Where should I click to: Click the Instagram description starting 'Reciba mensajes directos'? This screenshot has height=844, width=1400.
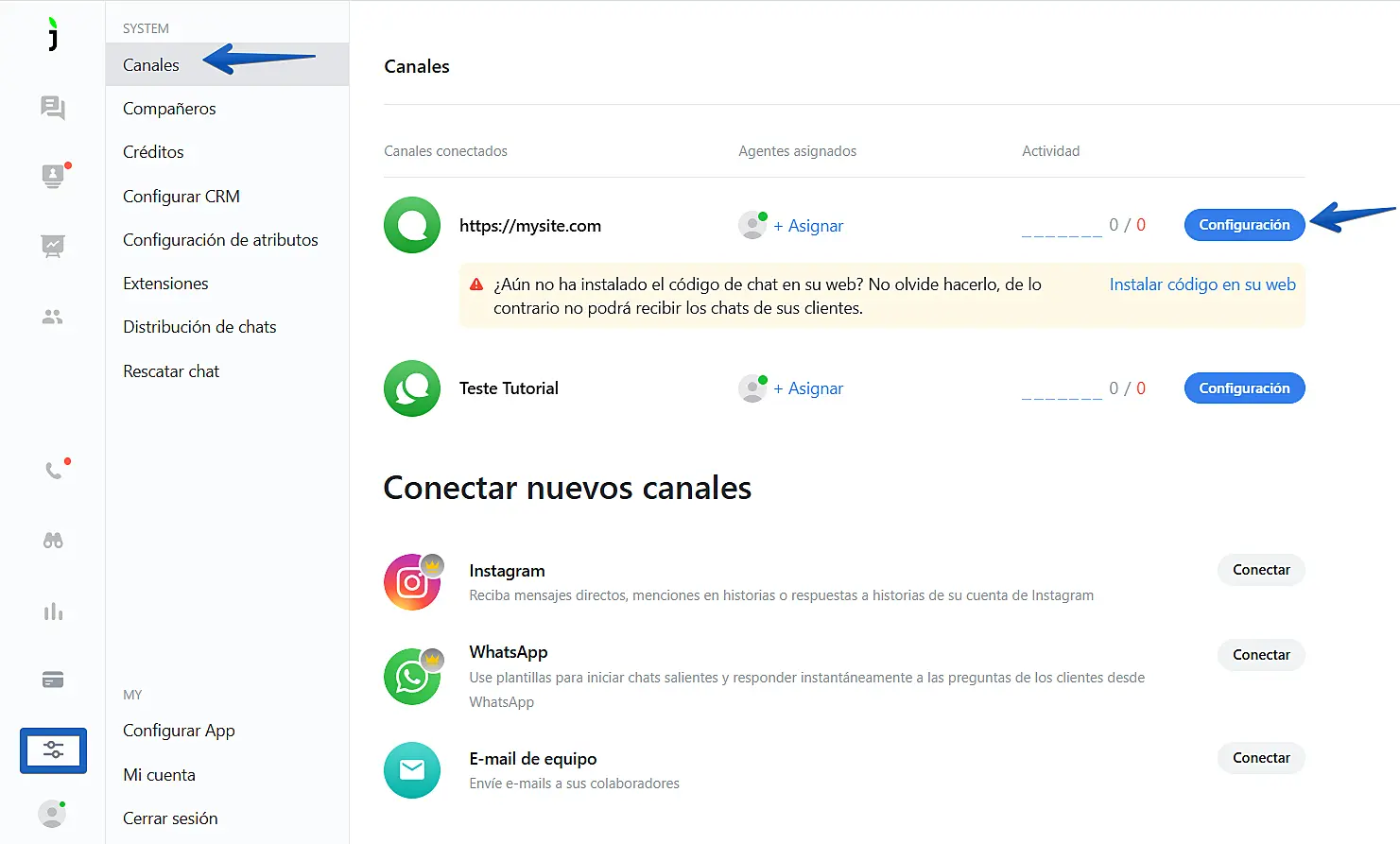[x=781, y=595]
